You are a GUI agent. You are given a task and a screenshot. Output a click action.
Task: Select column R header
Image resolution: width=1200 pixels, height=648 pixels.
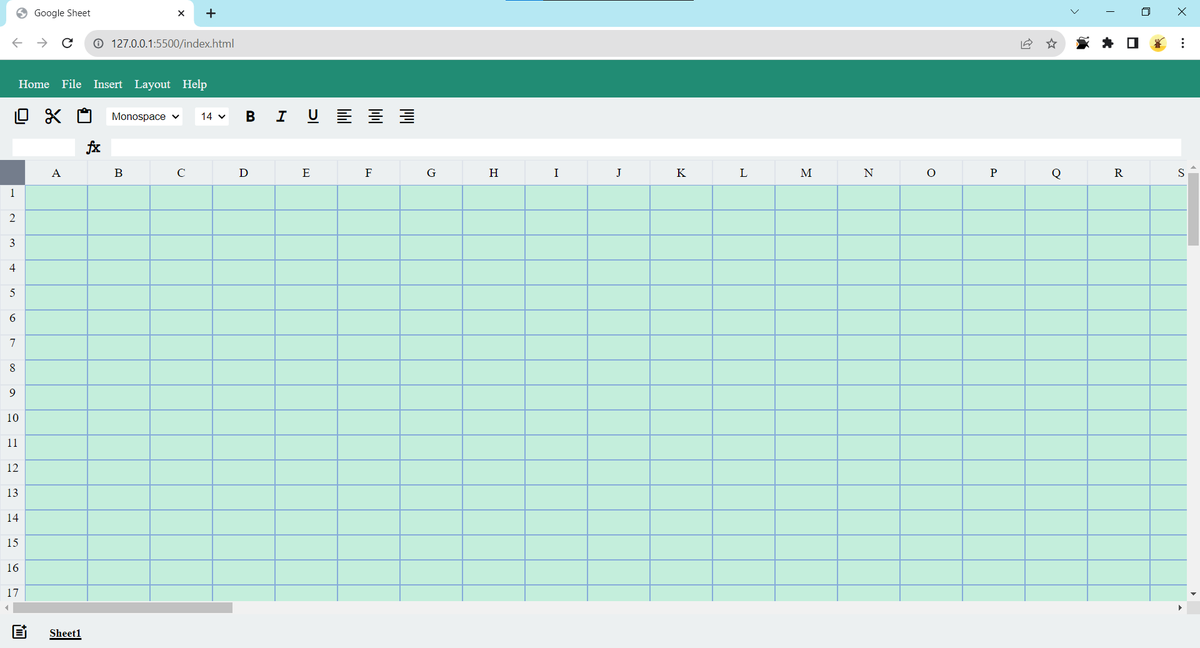pyautogui.click(x=1119, y=172)
